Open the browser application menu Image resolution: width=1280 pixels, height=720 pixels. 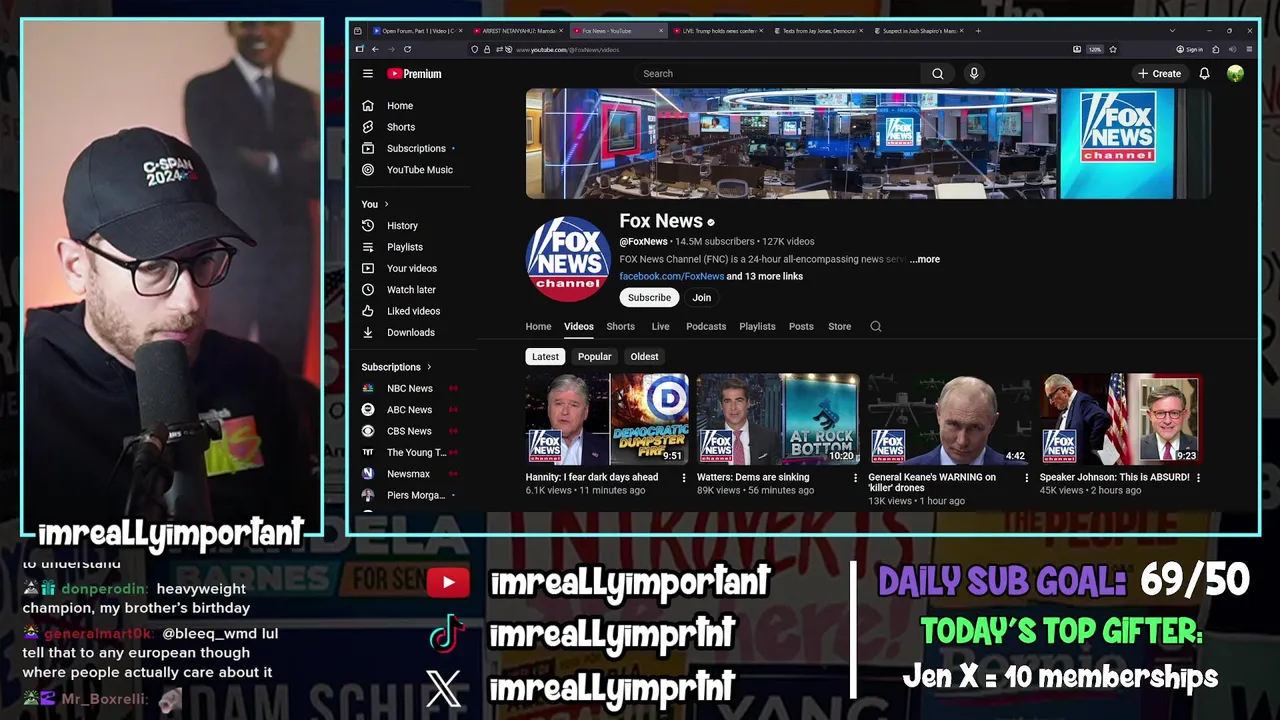[x=1249, y=49]
